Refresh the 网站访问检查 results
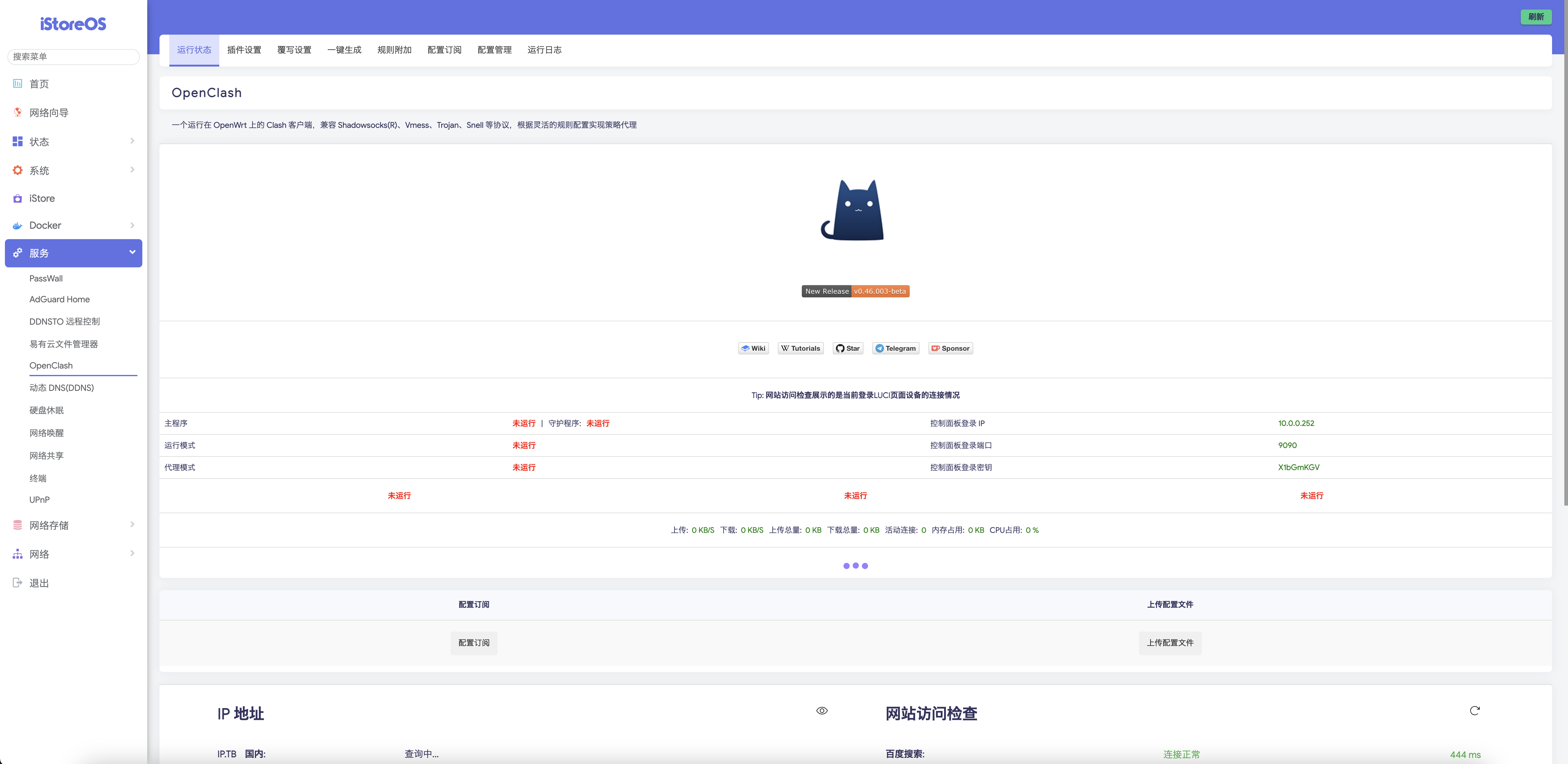The image size is (1568, 764). pos(1474,710)
